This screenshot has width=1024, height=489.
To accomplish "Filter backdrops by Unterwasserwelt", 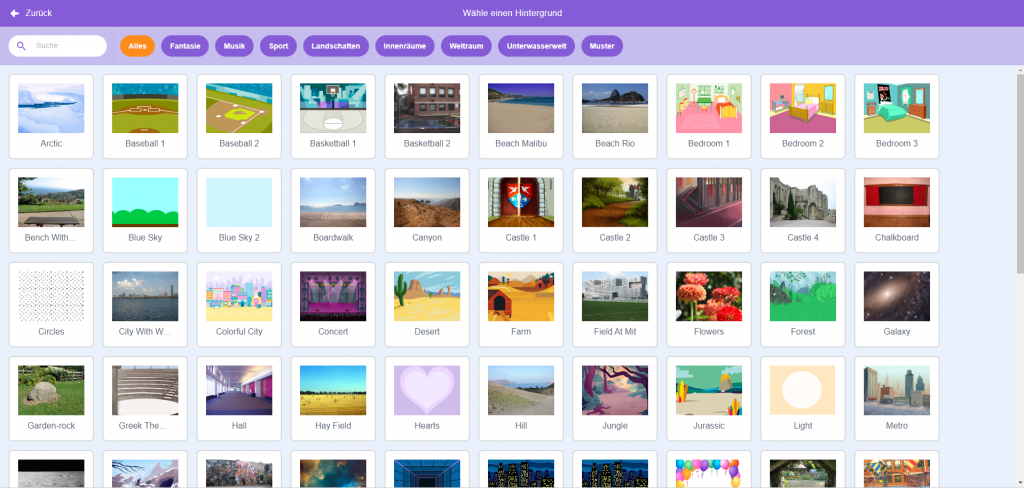I will point(536,46).
